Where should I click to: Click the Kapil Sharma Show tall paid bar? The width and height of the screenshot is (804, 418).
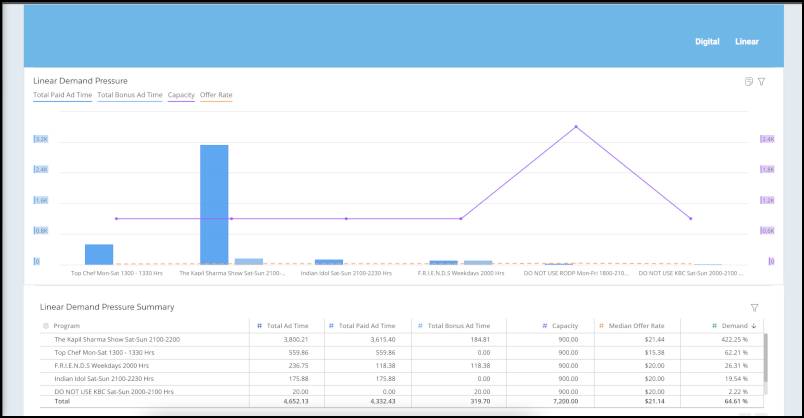(x=214, y=205)
